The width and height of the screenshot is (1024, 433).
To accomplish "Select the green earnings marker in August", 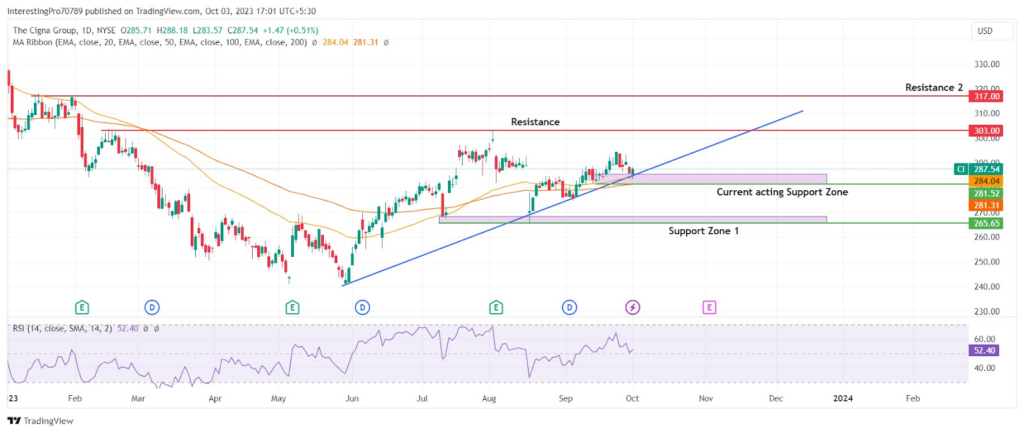I will point(496,306).
